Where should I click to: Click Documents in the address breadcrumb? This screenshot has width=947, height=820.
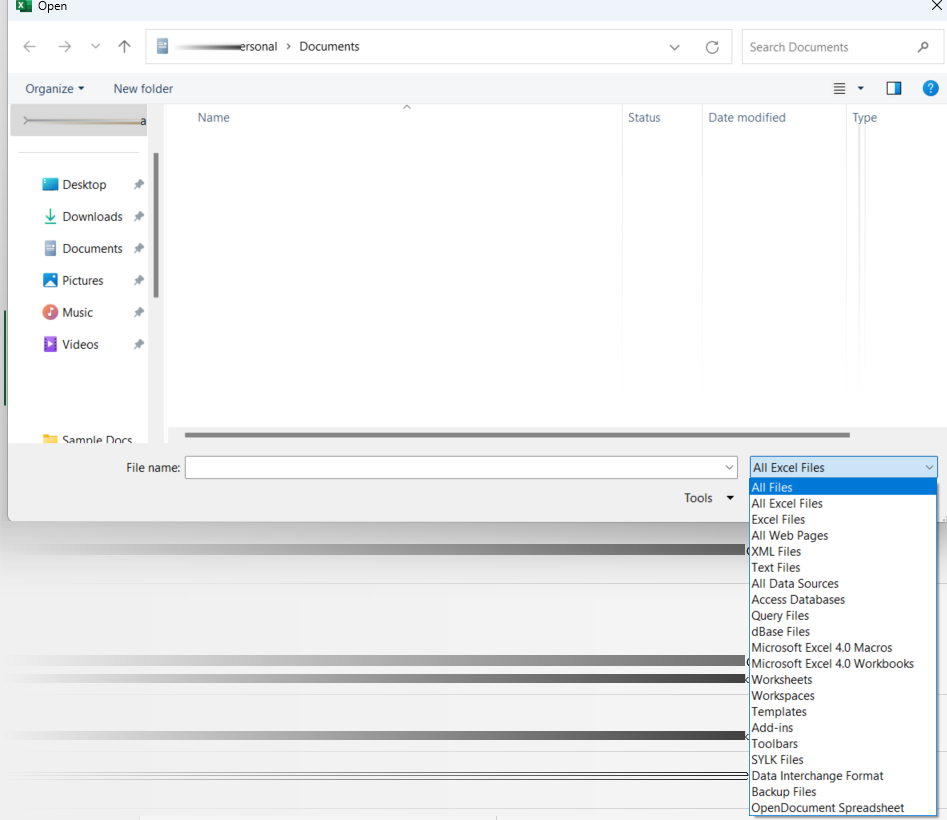point(329,46)
